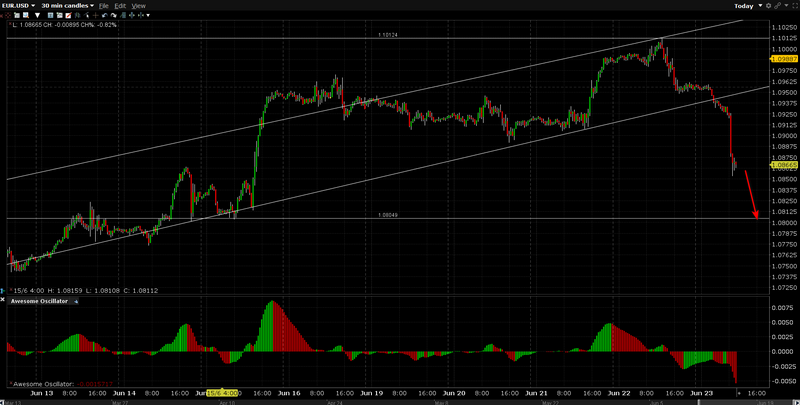
Task: Select the trendline drawing tool icon
Action: tap(87, 15)
